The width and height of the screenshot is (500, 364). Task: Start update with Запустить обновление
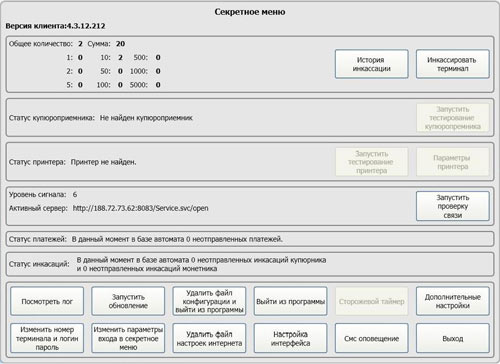click(128, 301)
